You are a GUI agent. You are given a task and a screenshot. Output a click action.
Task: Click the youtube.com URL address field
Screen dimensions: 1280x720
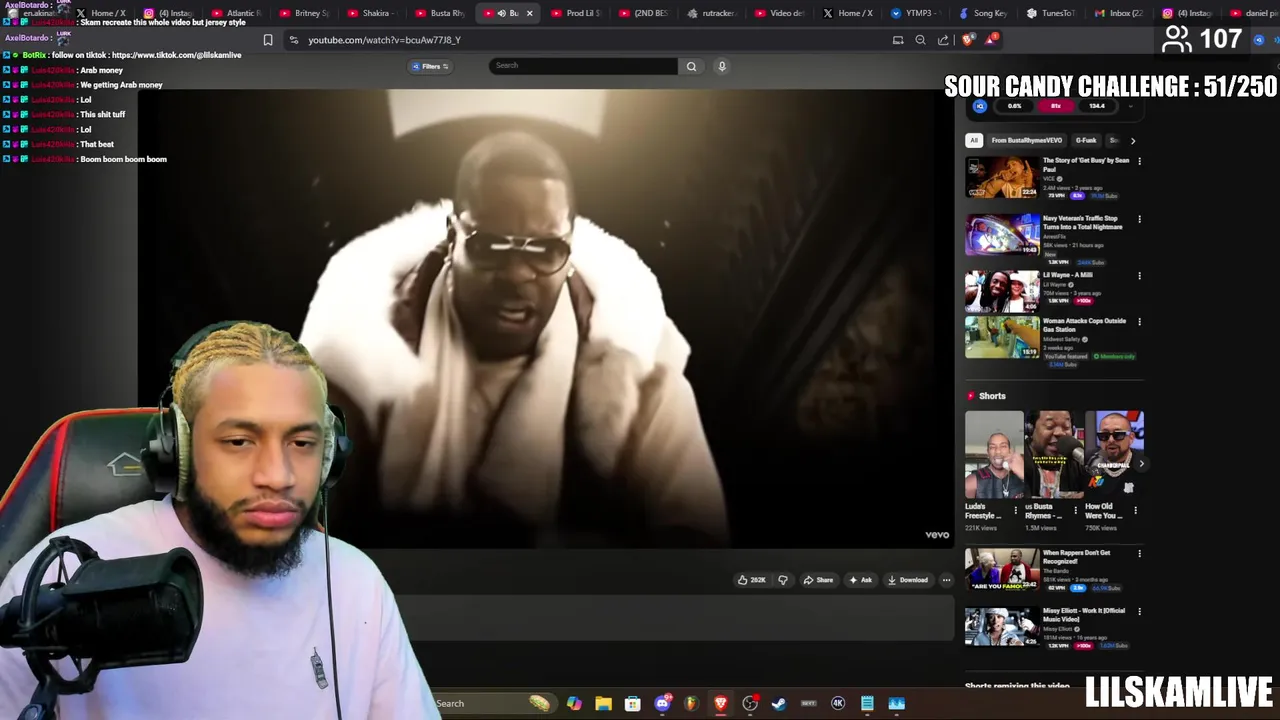tap(384, 40)
